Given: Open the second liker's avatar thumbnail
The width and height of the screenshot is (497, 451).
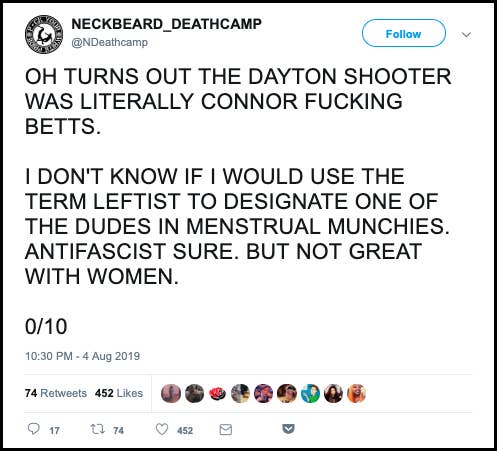Looking at the screenshot, I should pos(194,393).
